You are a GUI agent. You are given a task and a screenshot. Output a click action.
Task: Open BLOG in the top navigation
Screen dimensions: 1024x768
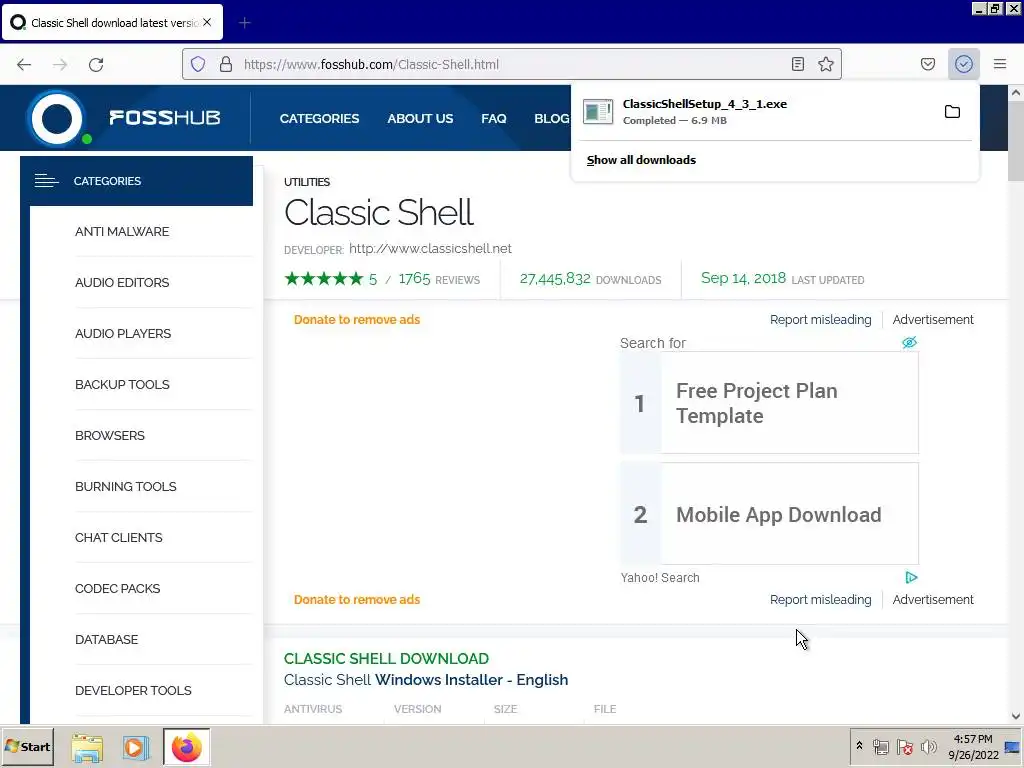[x=552, y=118]
